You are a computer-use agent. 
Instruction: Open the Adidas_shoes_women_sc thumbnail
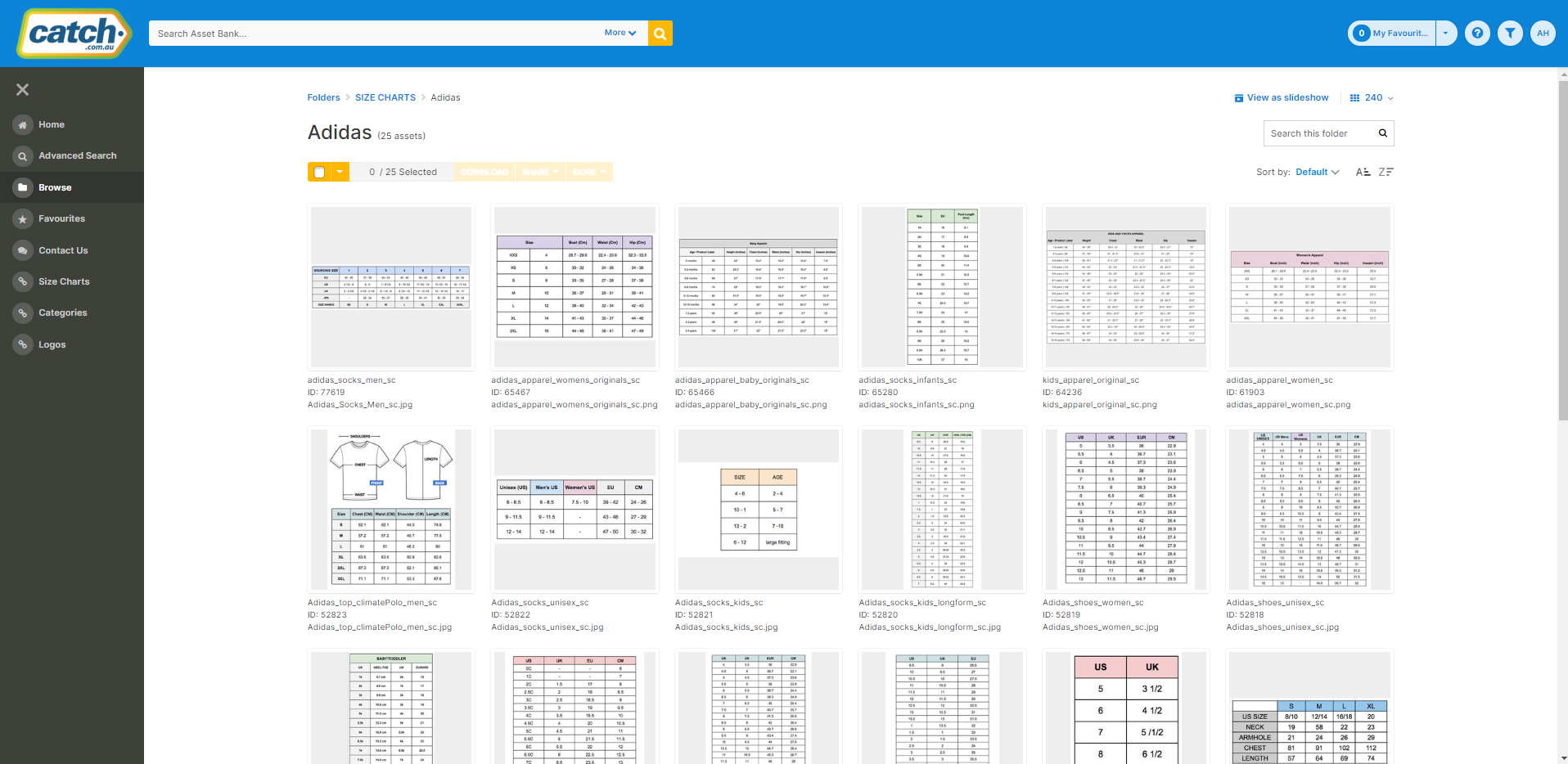click(x=1126, y=510)
